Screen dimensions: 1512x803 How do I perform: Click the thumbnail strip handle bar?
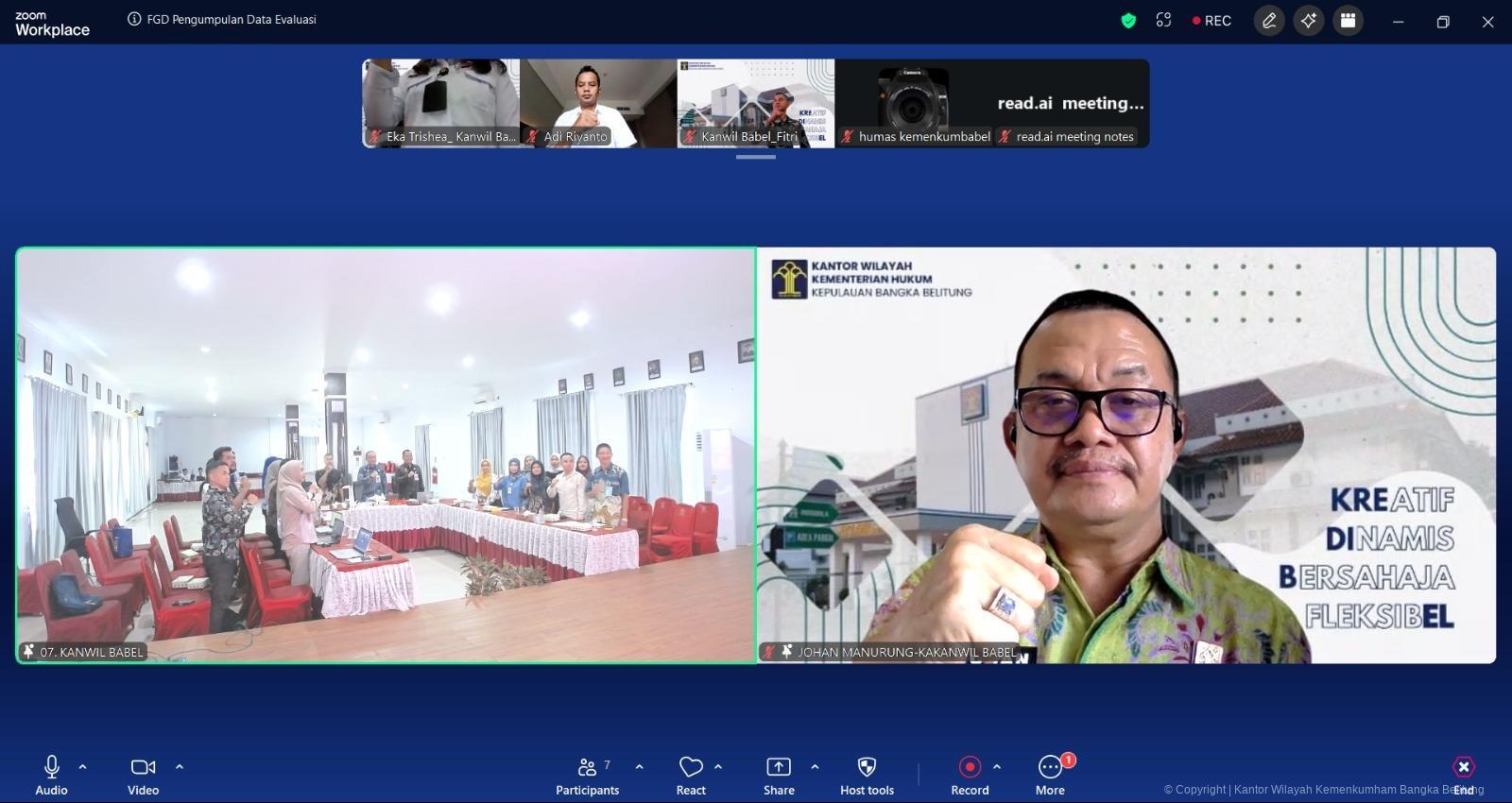[x=756, y=157]
